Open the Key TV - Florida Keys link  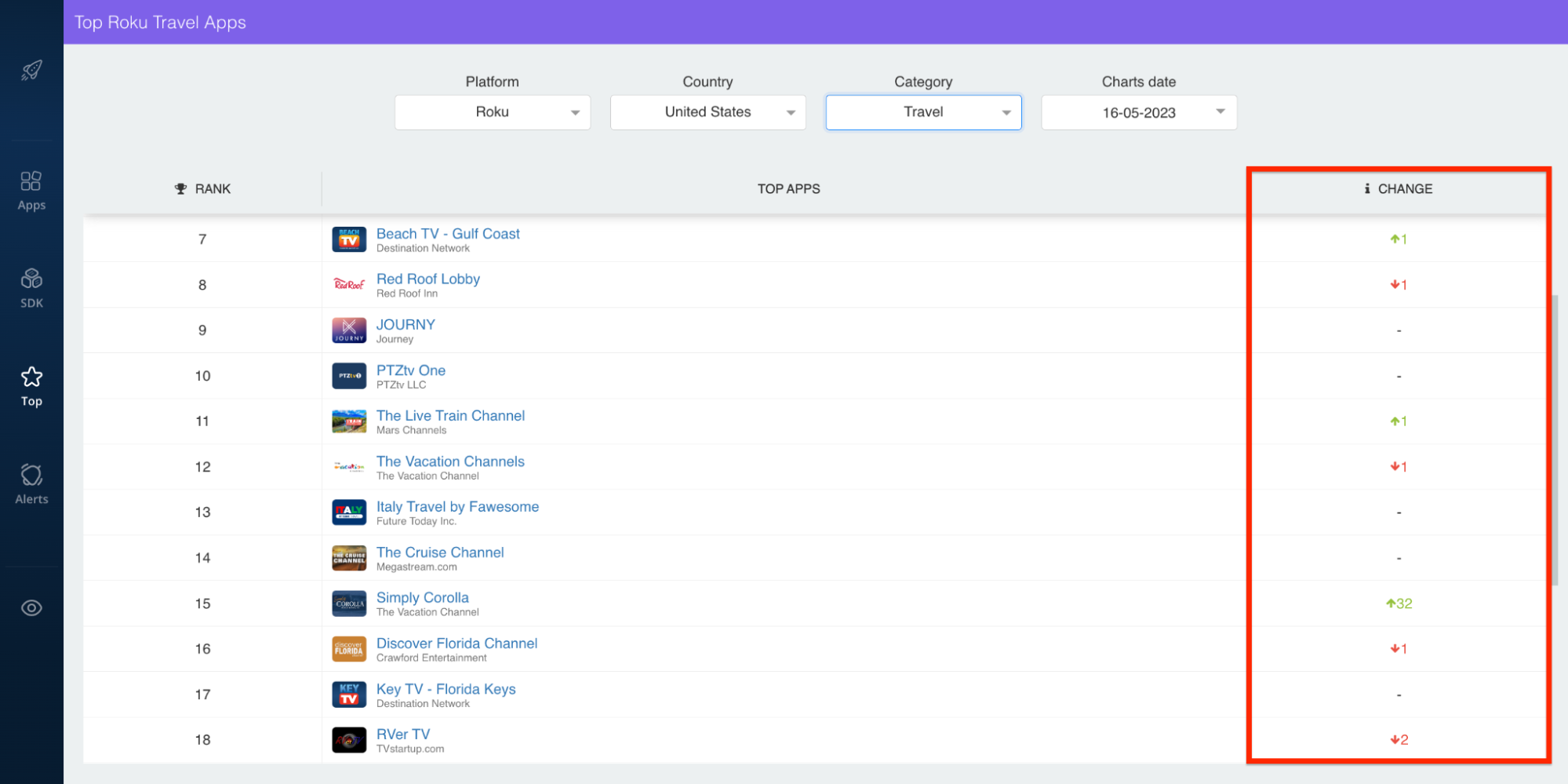click(x=446, y=689)
